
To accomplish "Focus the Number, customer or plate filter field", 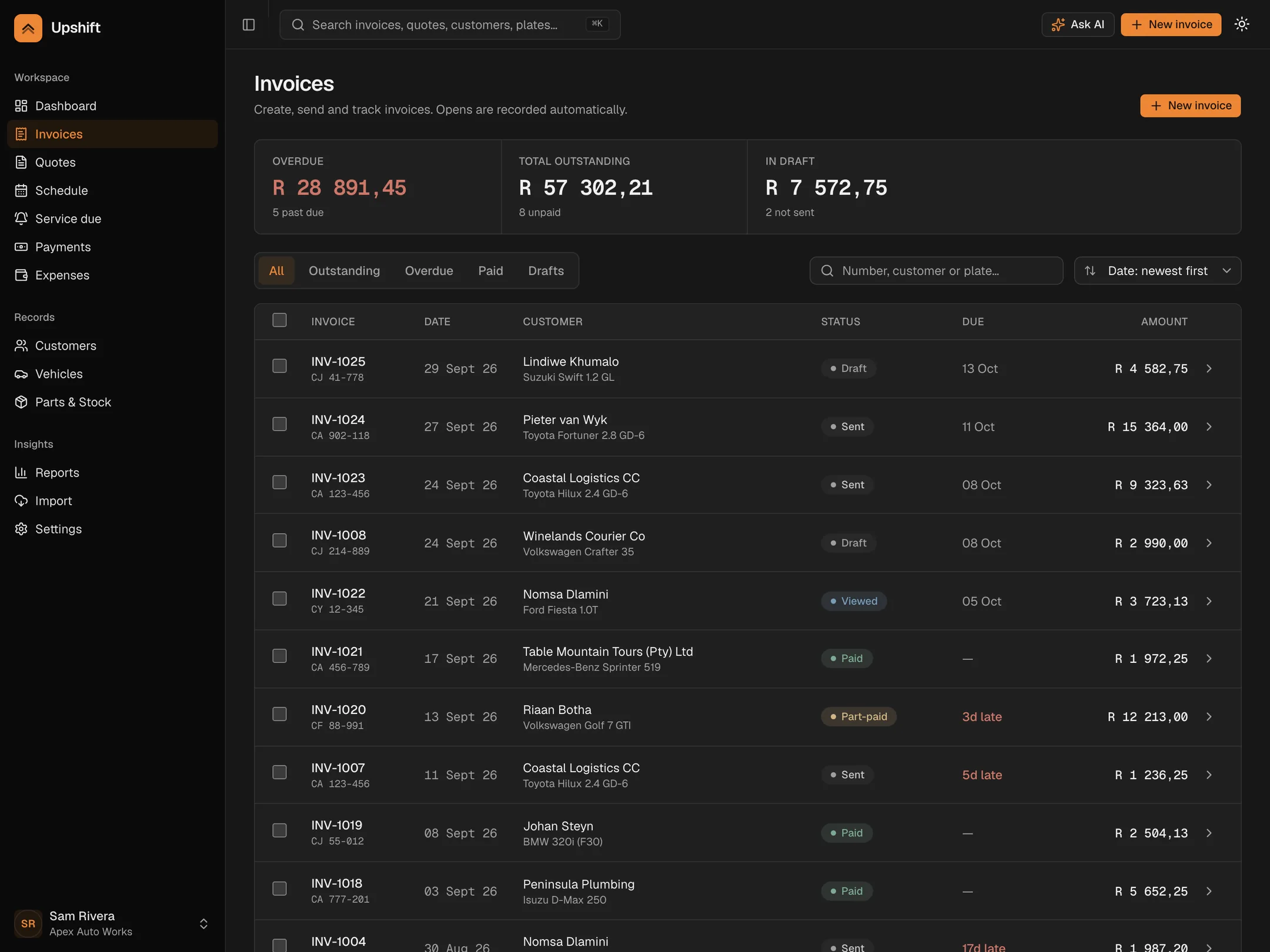I will tap(936, 270).
